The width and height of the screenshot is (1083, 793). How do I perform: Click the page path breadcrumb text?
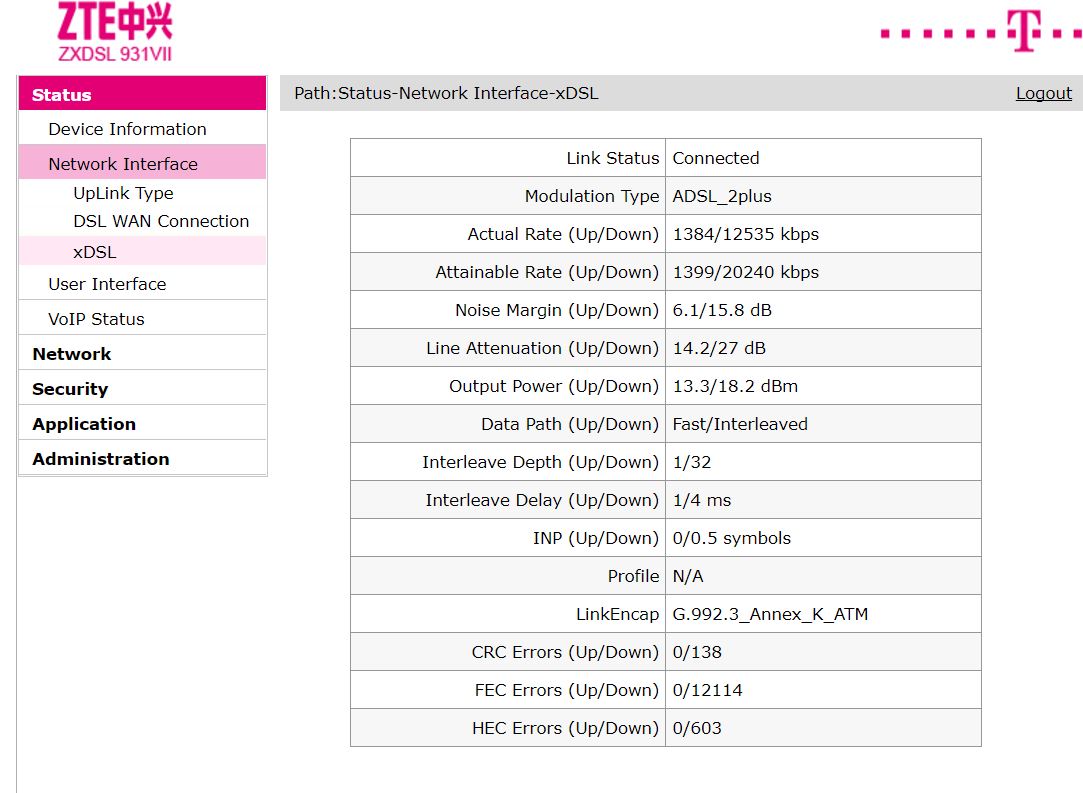pyautogui.click(x=446, y=93)
